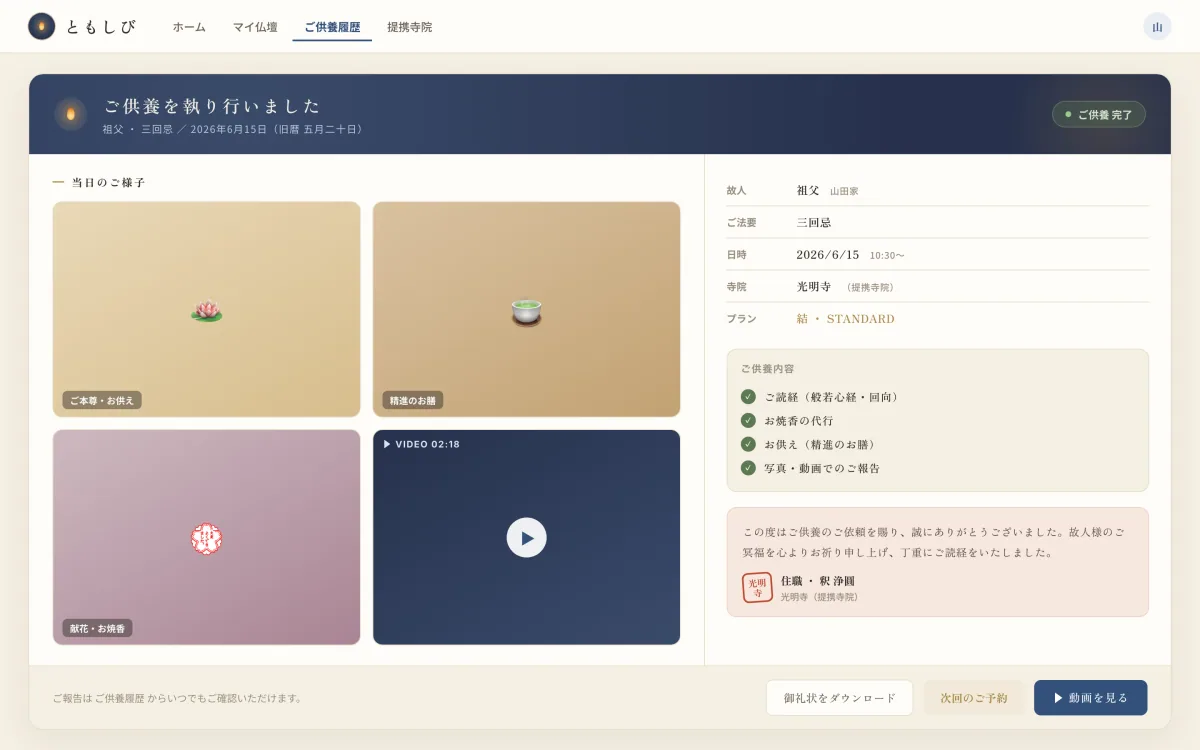Open the 献花・お焼香 photo thumbnail

(207, 537)
